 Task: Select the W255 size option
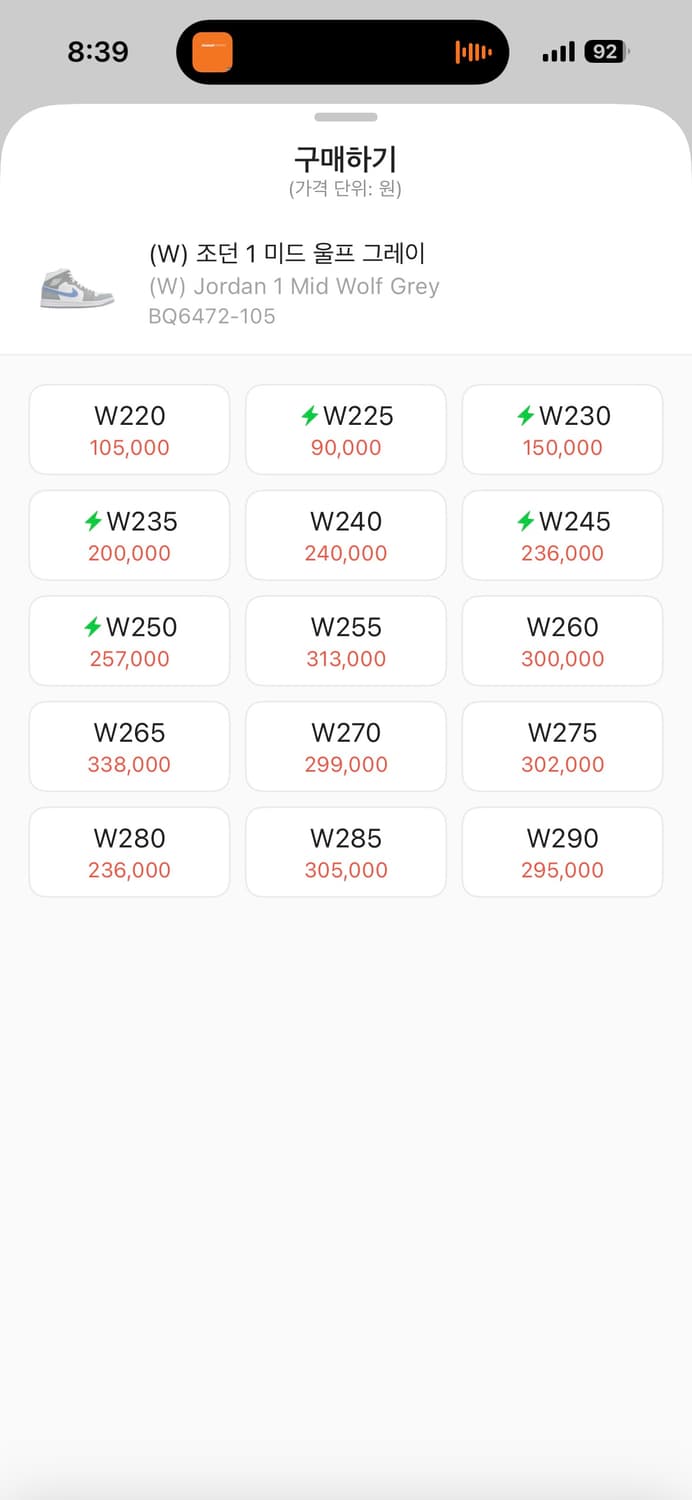click(x=346, y=641)
